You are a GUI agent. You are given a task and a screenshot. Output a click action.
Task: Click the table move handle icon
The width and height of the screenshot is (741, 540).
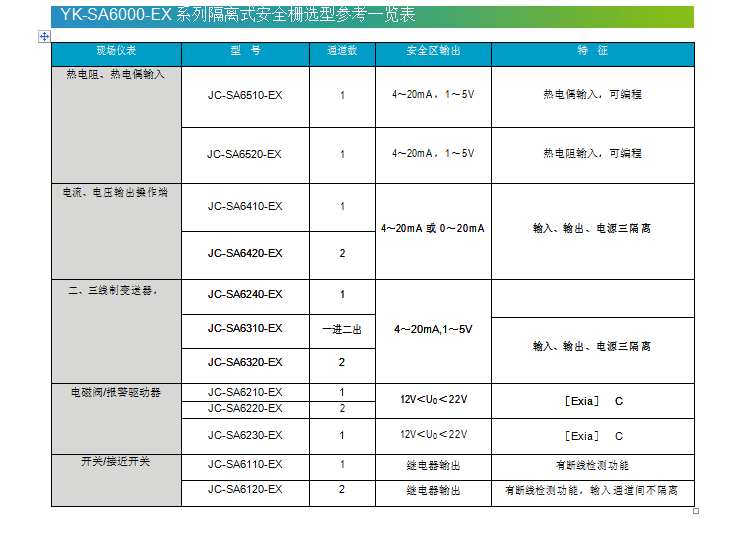click(x=44, y=36)
